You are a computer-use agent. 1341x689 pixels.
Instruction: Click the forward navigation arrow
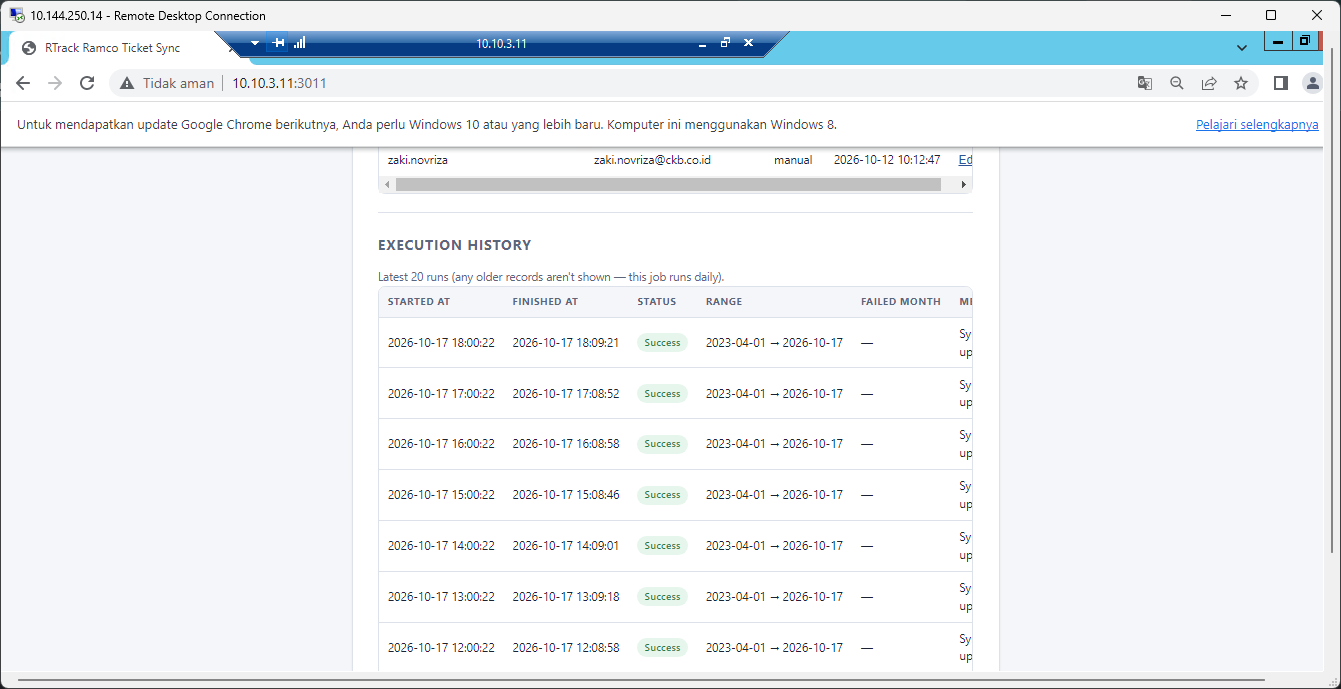[x=55, y=83]
